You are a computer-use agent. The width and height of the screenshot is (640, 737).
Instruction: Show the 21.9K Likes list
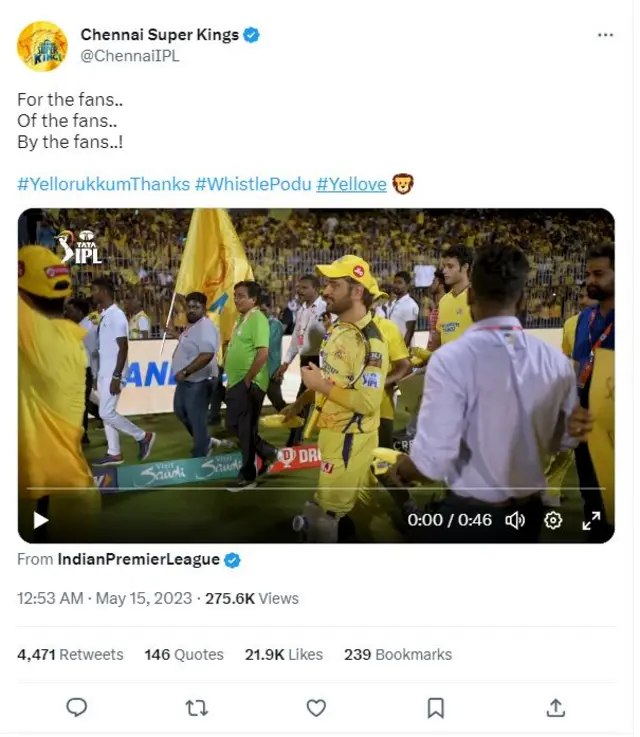point(284,654)
